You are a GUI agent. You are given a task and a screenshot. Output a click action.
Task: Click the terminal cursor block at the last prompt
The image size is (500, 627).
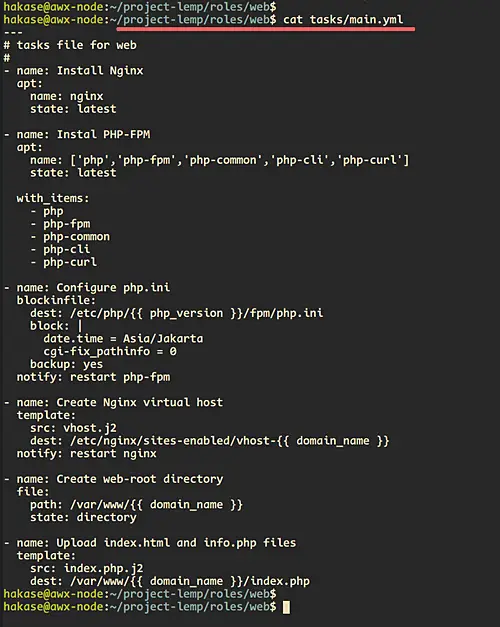point(286,607)
